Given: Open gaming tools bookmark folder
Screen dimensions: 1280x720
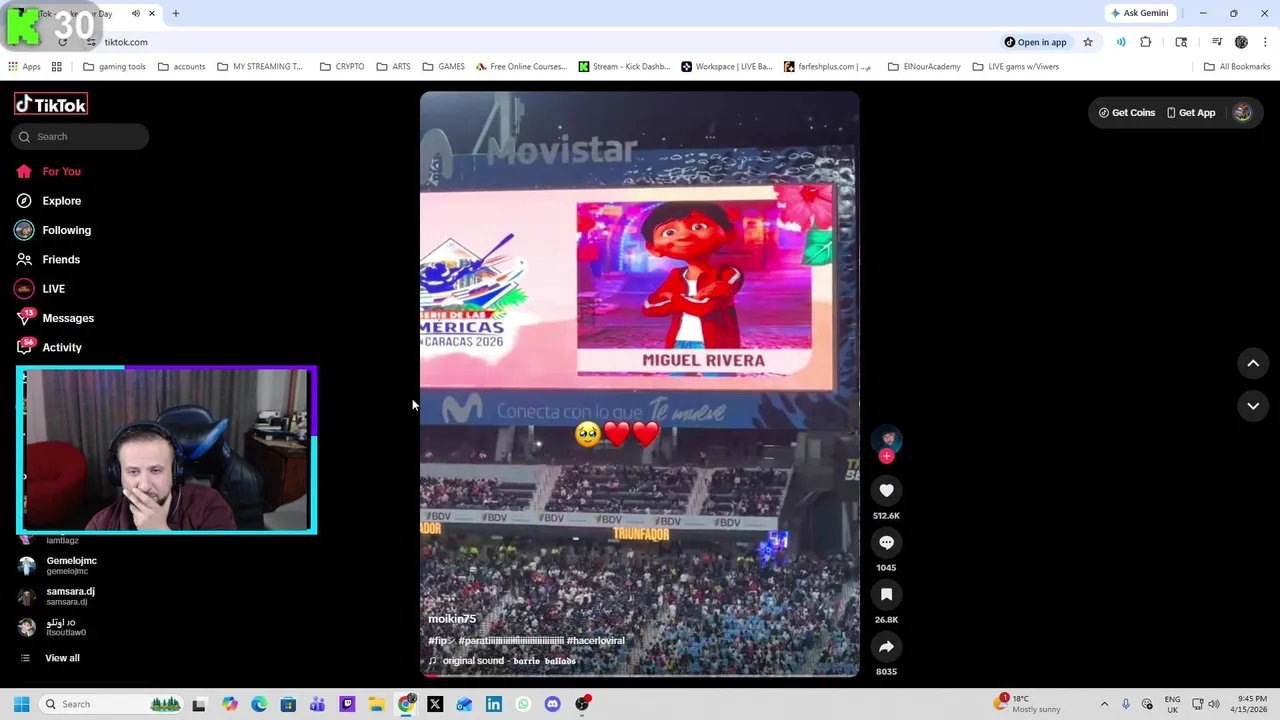Looking at the screenshot, I should point(115,67).
